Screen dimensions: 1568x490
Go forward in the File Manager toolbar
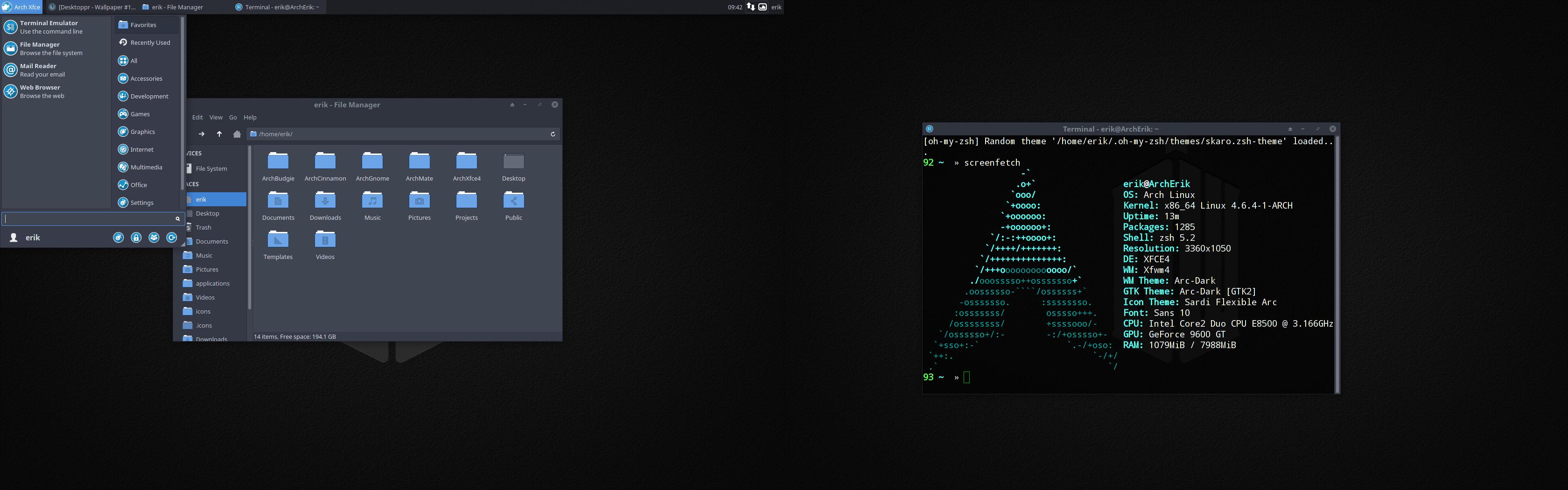(x=202, y=134)
